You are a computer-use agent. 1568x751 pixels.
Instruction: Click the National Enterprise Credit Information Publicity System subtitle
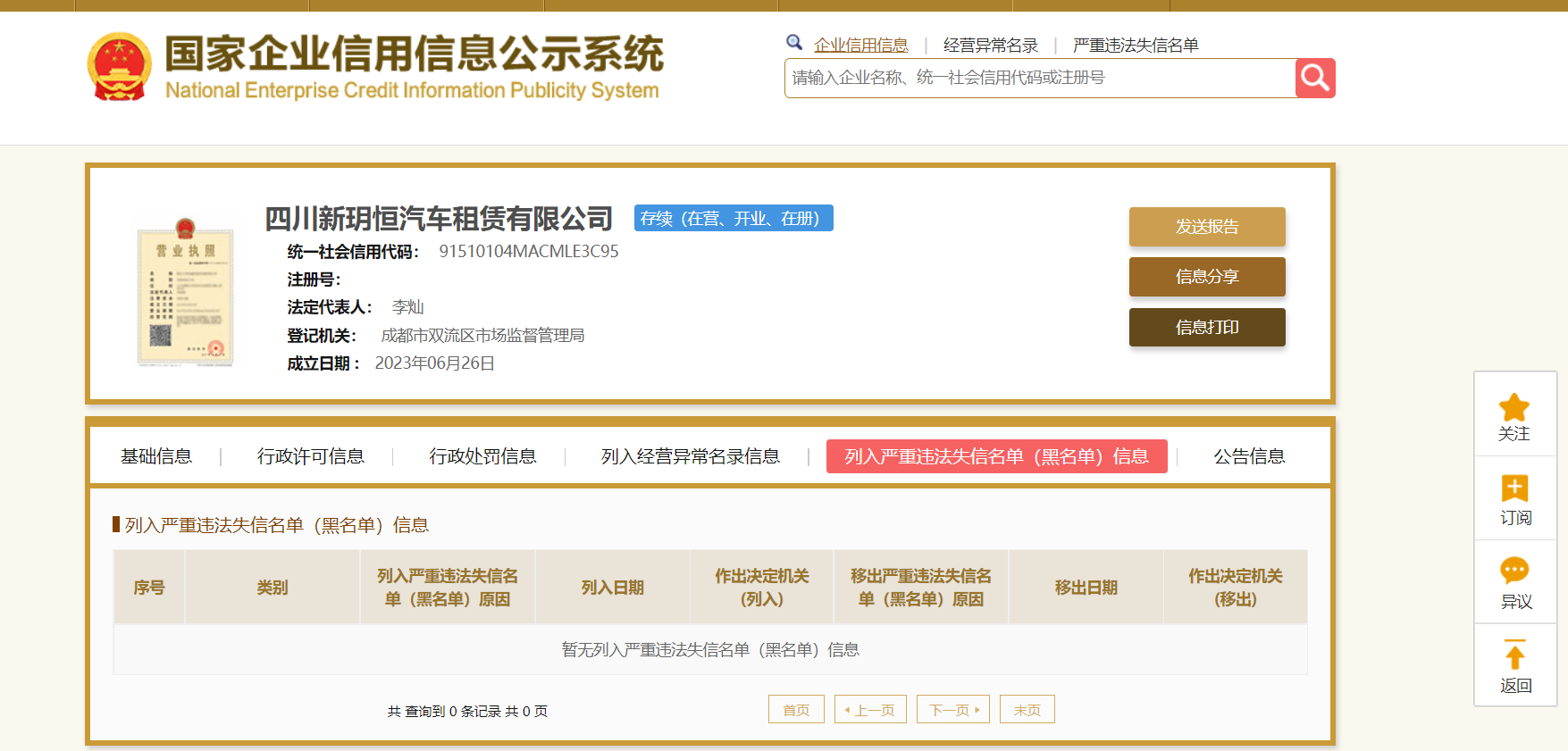click(412, 90)
